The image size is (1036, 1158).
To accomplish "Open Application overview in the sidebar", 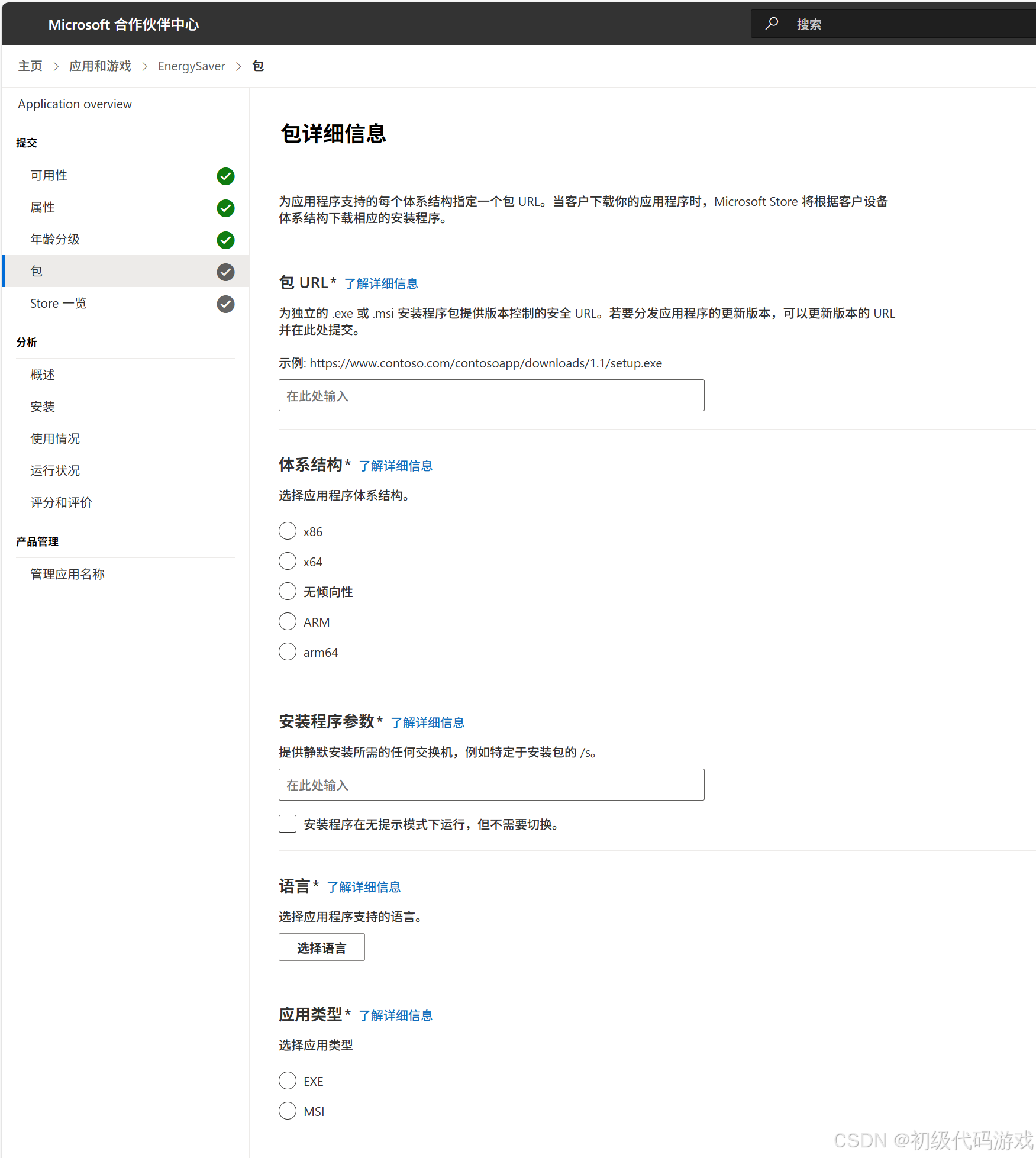I will pos(75,104).
